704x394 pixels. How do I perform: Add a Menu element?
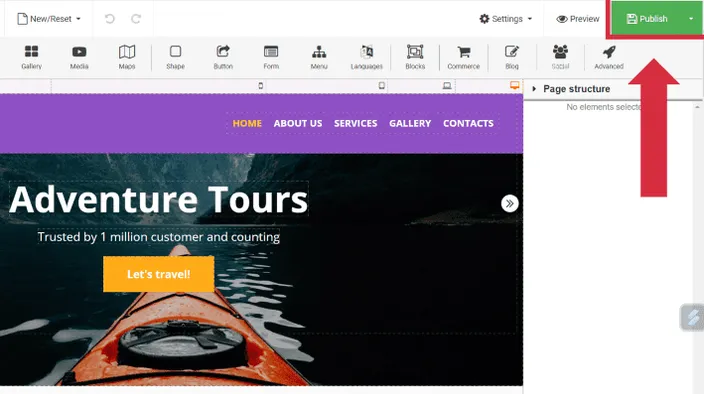pos(319,57)
